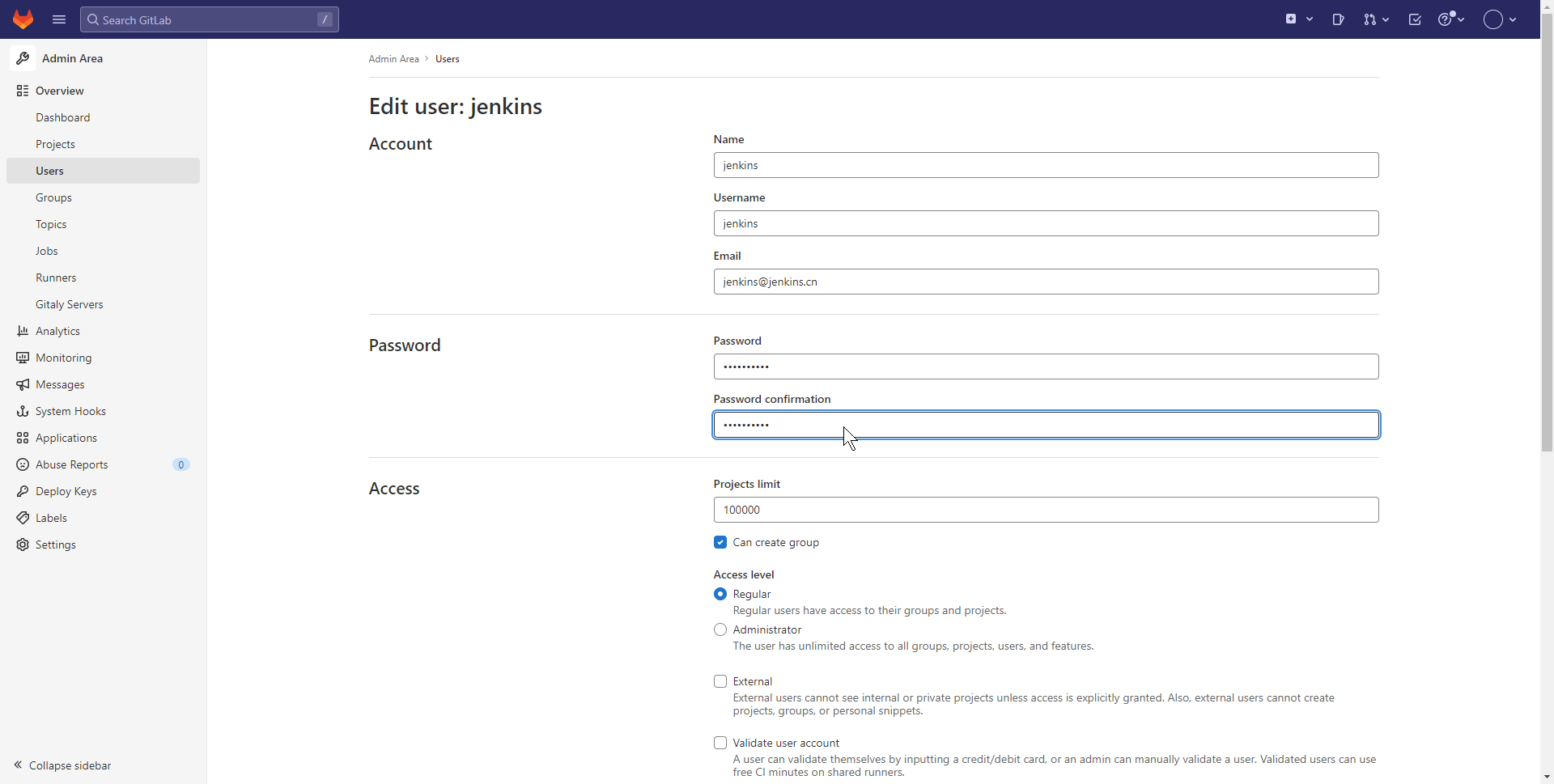Select the Administrator access level
This screenshot has width=1554, height=784.
(x=720, y=629)
